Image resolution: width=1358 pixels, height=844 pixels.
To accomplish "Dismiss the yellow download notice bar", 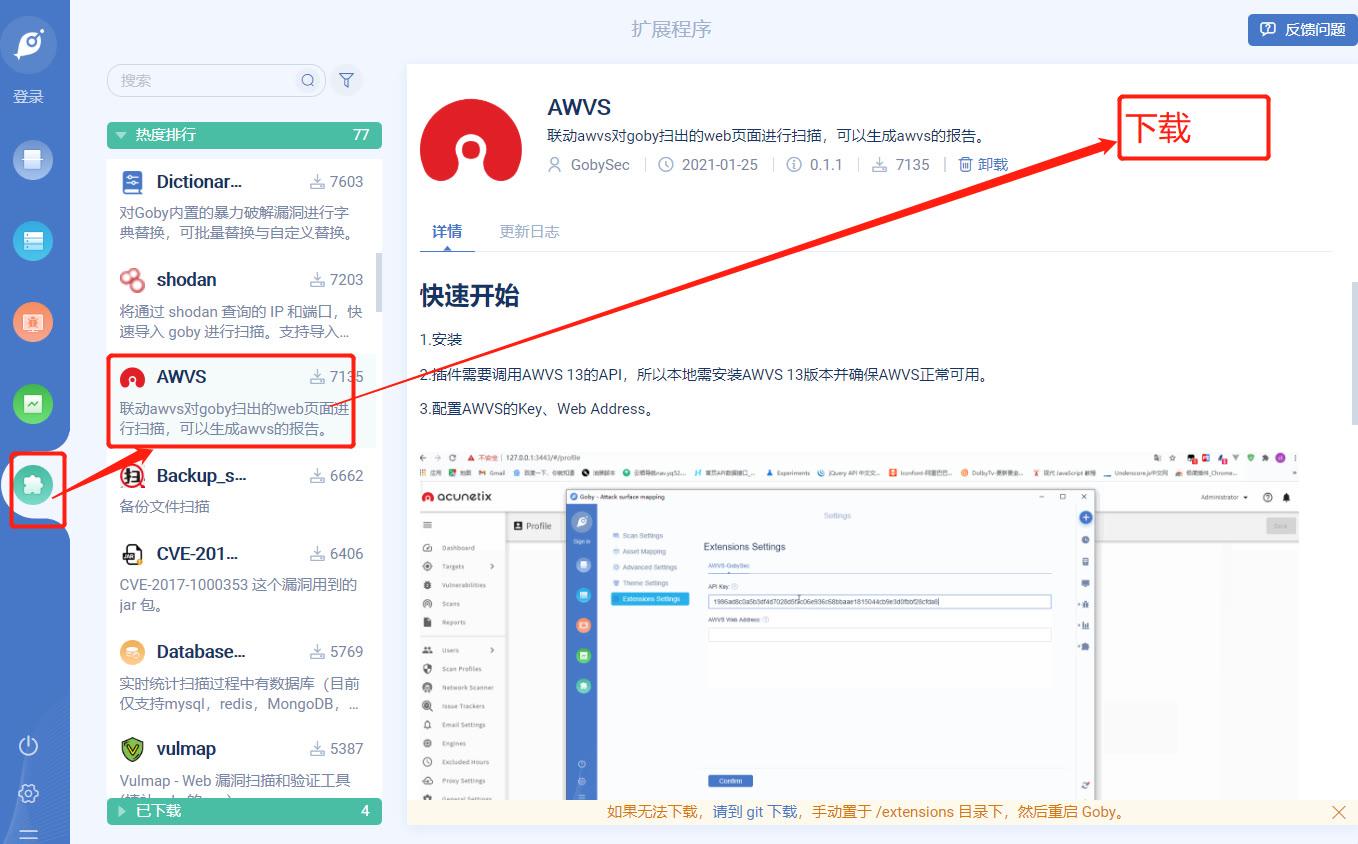I will click(x=1339, y=812).
